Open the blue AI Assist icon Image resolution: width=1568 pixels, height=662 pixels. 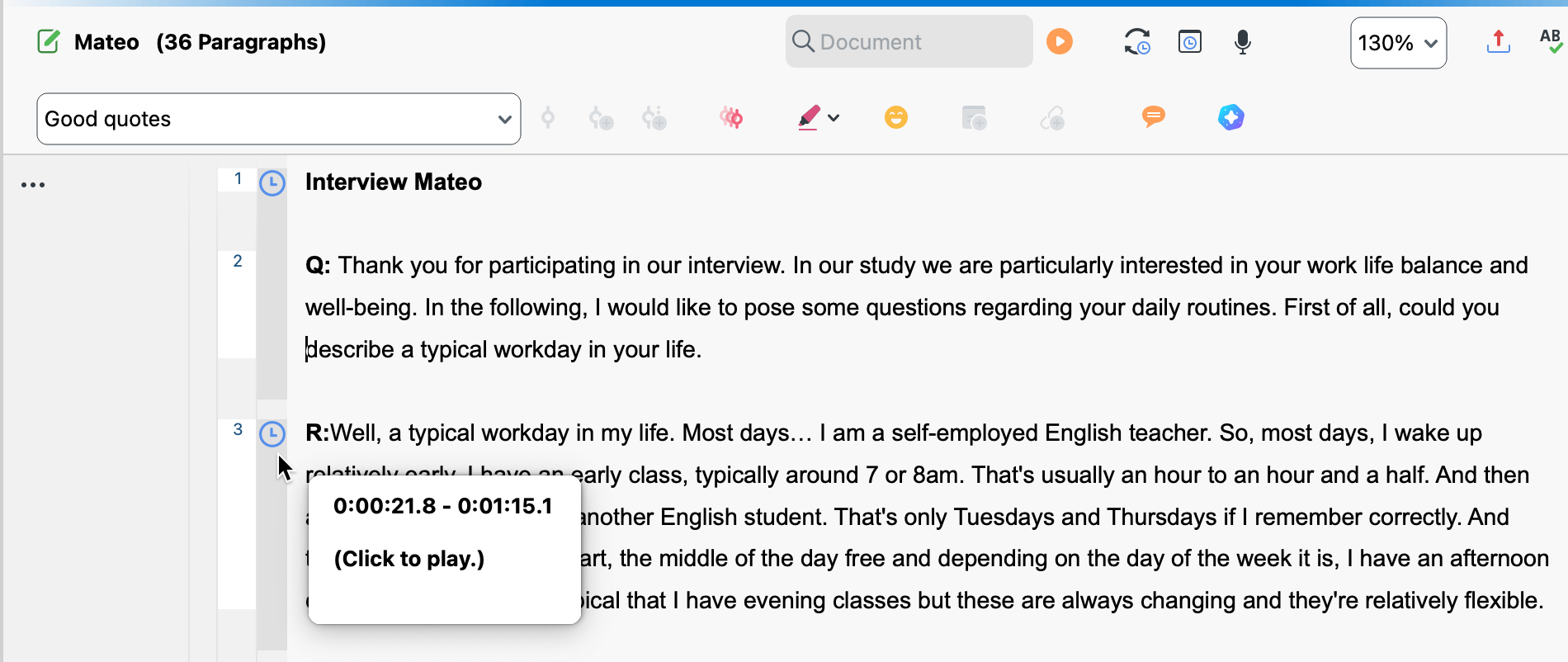[1231, 117]
